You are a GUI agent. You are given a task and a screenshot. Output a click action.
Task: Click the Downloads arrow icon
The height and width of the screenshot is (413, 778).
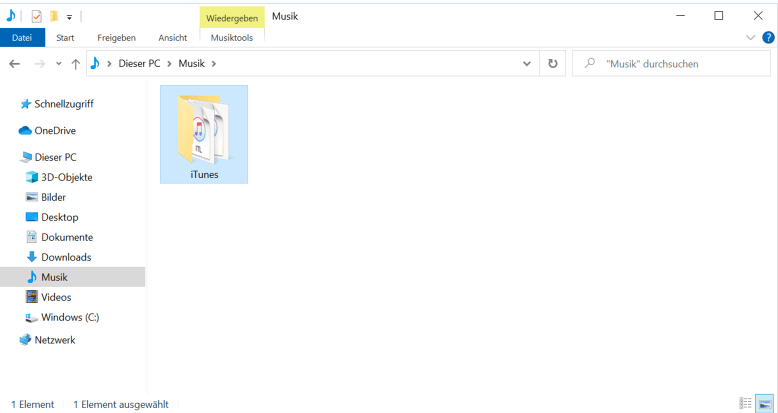(32, 257)
